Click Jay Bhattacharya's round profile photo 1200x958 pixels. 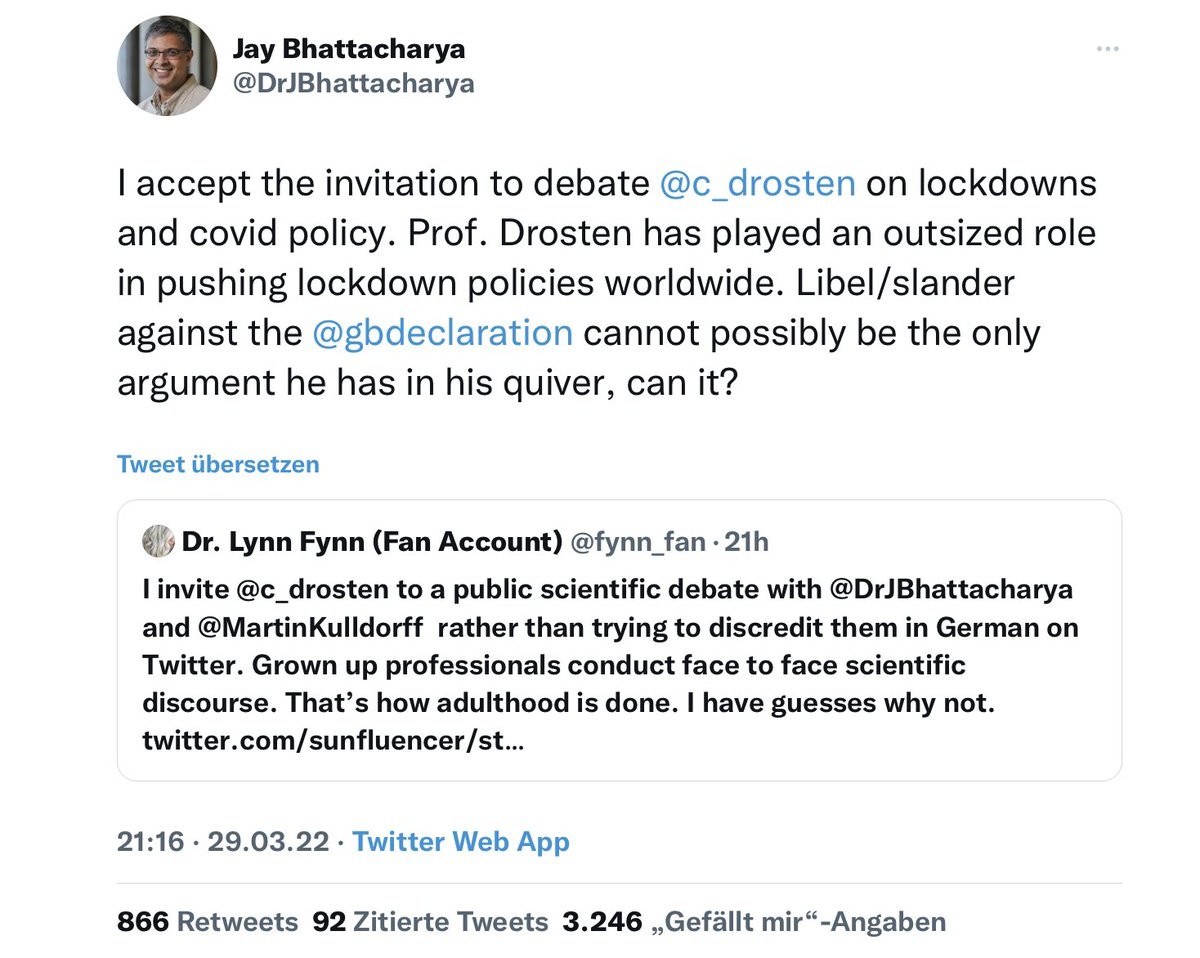(167, 66)
